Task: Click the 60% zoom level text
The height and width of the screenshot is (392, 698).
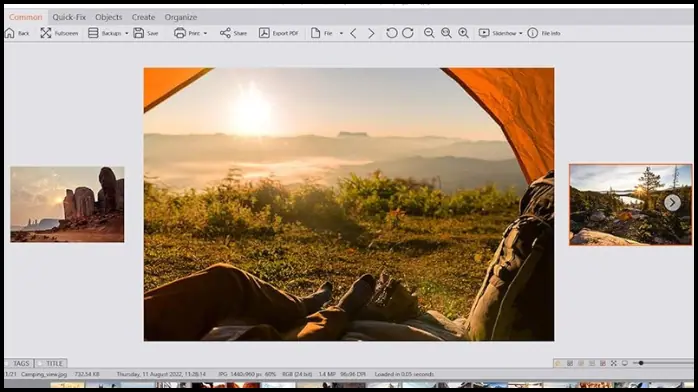Action: pos(270,374)
